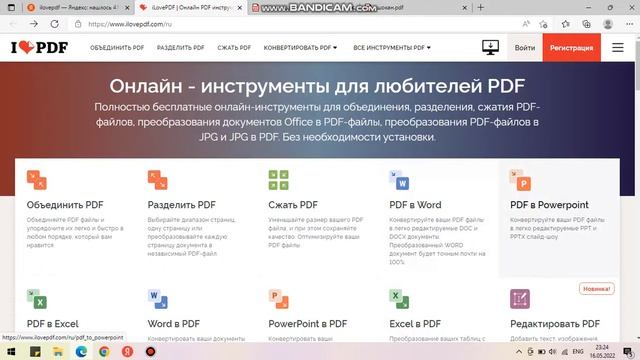This screenshot has height=360, width=640.
Task: Open the PDF в Word title link
Action: 415,205
